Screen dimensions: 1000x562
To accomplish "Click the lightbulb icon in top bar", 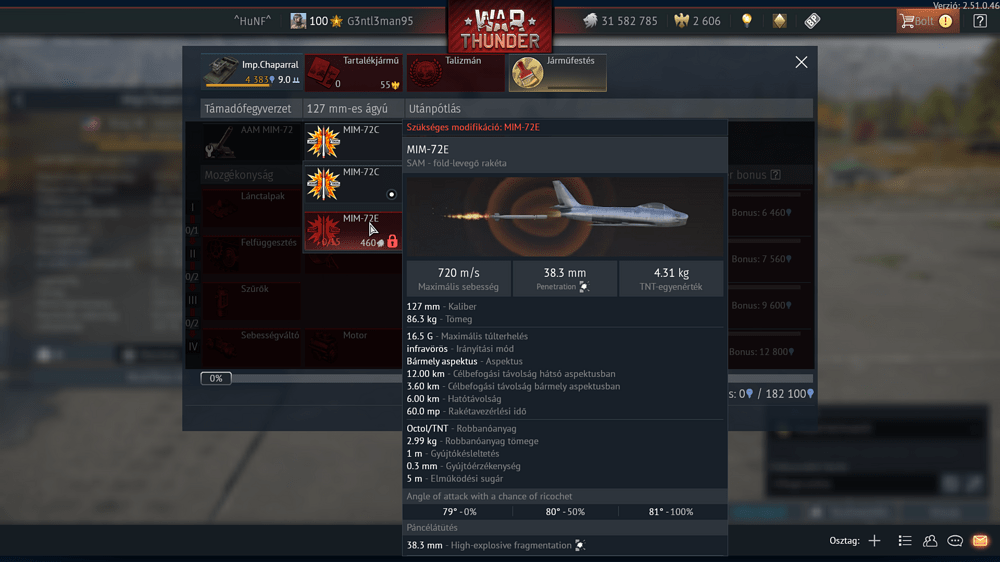I will click(747, 20).
